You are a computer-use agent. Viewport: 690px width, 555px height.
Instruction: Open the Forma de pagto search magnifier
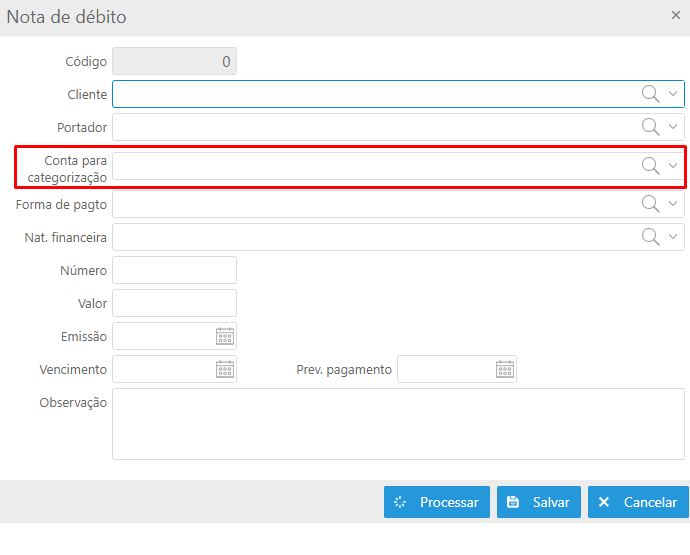pyautogui.click(x=650, y=204)
